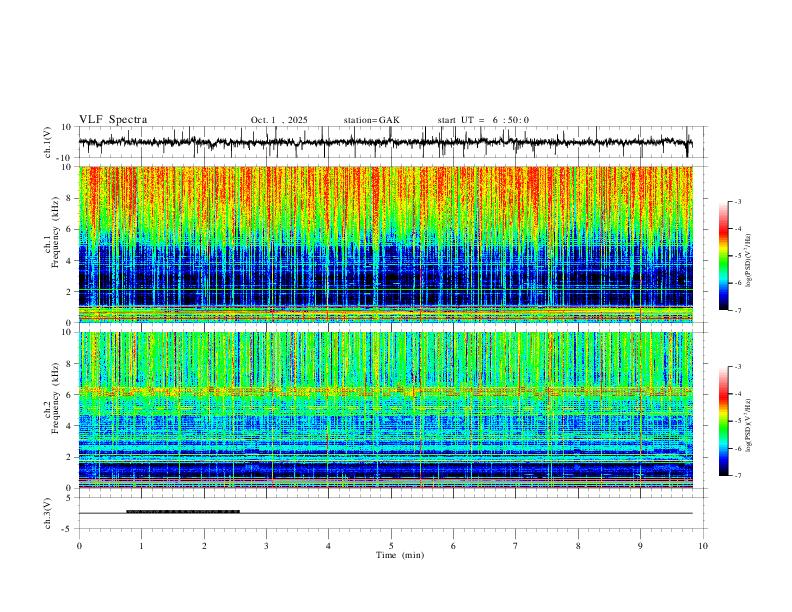The width and height of the screenshot is (792, 612).
Task: Click the ch.1 voltage waveform trace
Action: click(385, 142)
